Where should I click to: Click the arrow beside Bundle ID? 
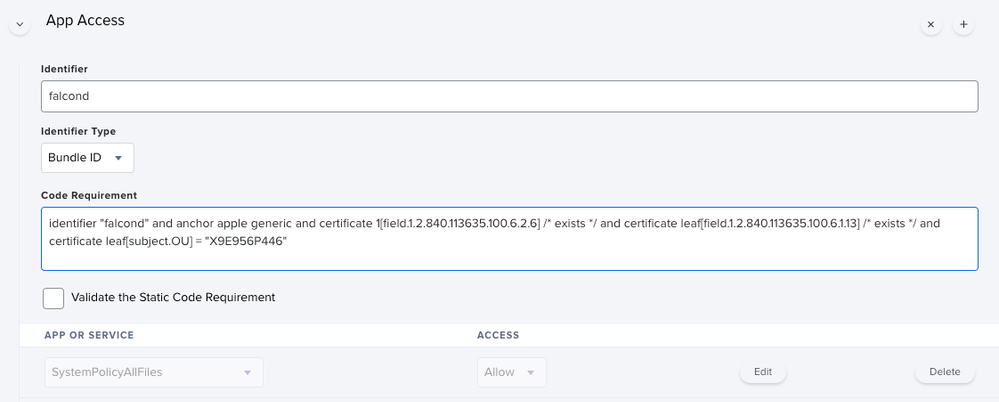pos(118,158)
